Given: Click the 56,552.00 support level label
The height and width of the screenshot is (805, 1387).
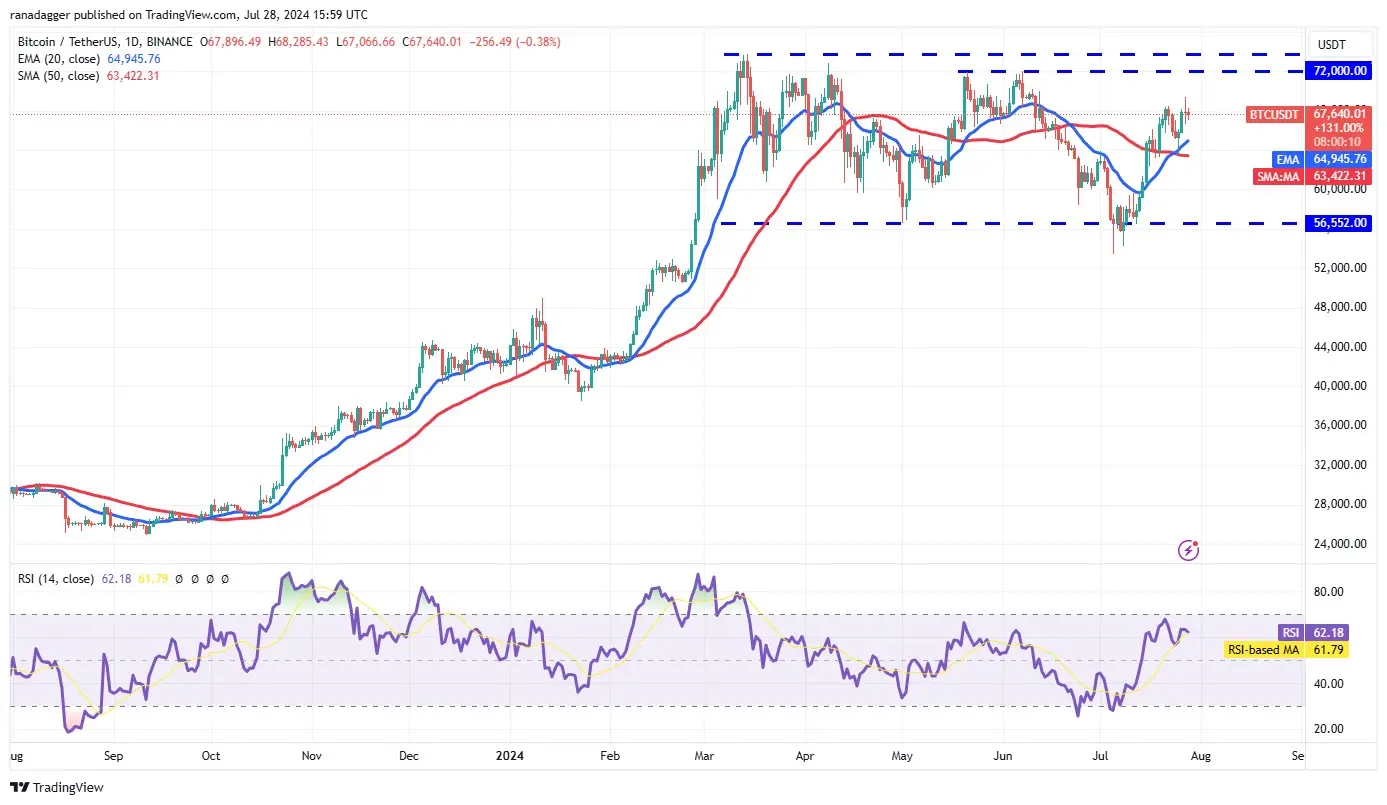Looking at the screenshot, I should (1342, 223).
